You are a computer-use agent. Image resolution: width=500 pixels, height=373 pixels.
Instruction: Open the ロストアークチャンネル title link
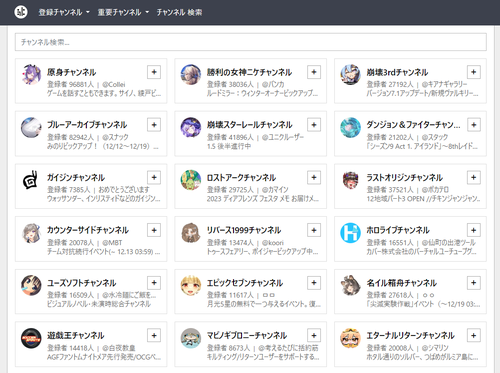pos(241,178)
